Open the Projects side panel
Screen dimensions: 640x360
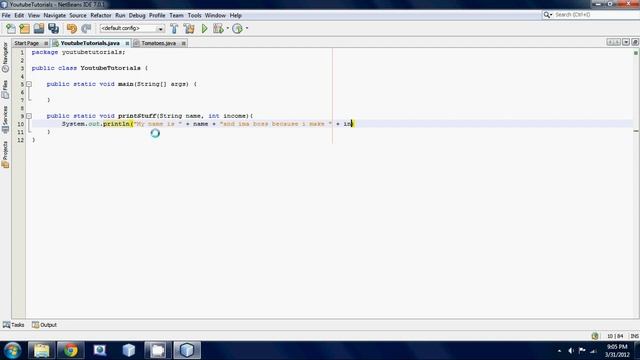tap(5, 155)
